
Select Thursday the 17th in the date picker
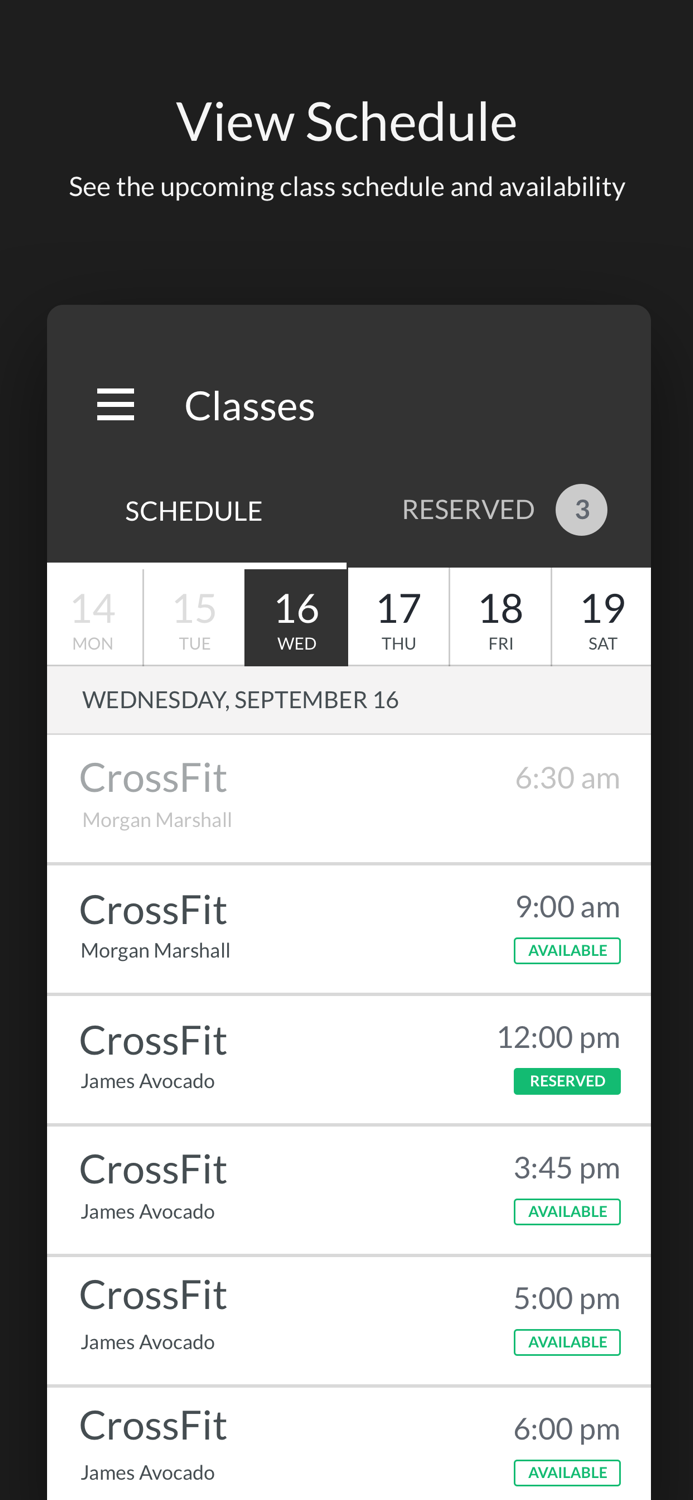pos(399,615)
